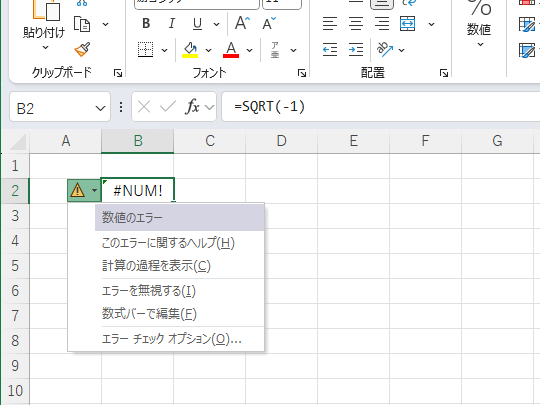The width and height of the screenshot is (540, 405).
Task: Click cell B2 showing #NUM!
Action: [x=138, y=190]
